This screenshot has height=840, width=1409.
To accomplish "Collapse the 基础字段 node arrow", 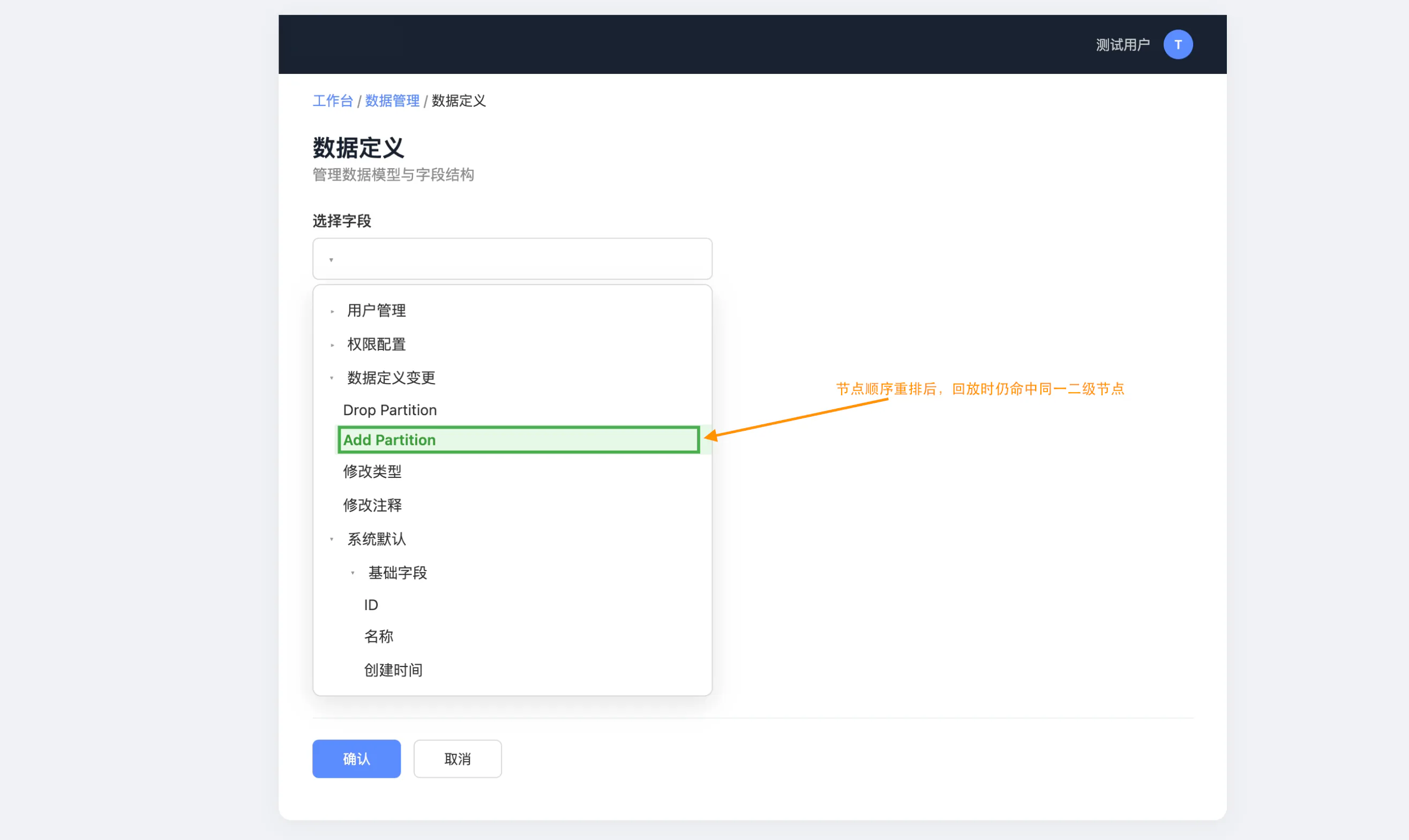I will 353,573.
